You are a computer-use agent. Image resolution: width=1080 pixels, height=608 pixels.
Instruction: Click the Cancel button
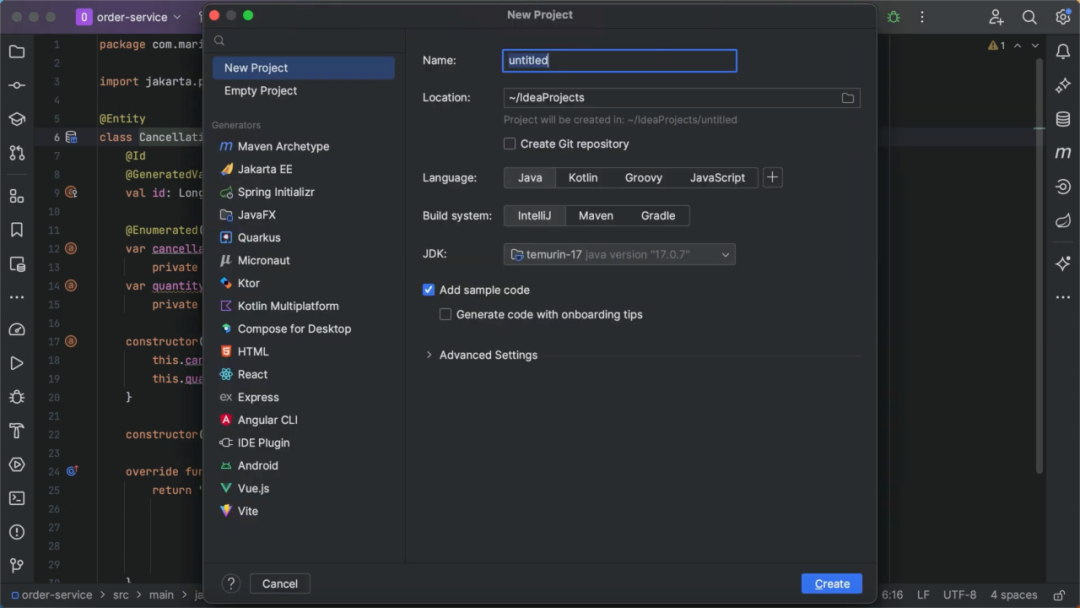(x=280, y=584)
